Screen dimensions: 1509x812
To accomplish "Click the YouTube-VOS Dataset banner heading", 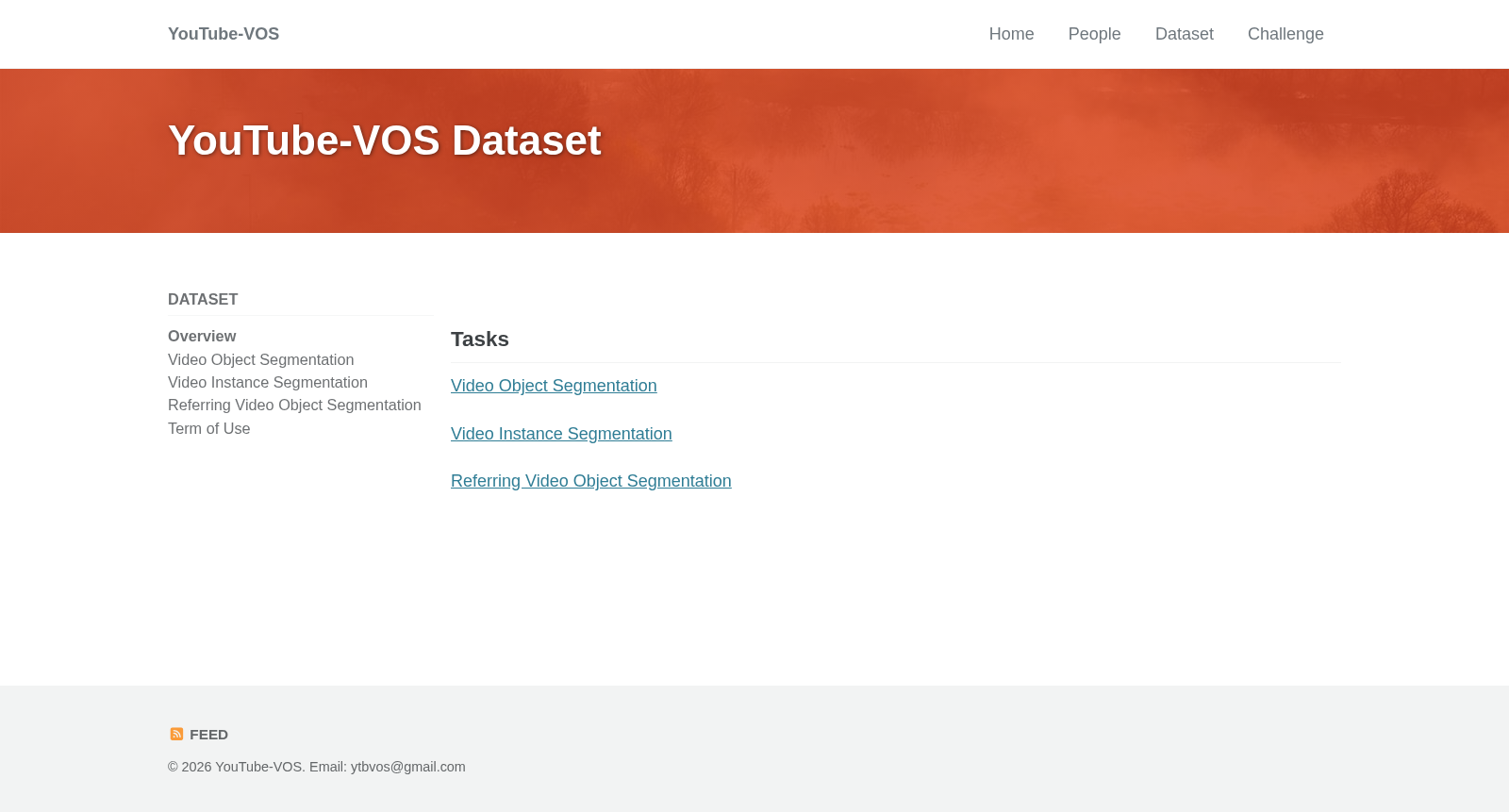I will pos(384,141).
